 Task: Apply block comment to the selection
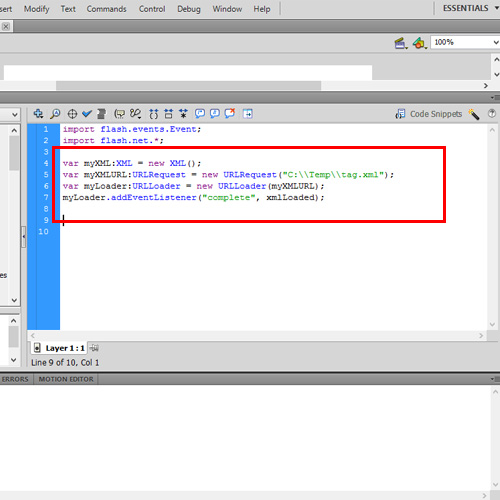point(200,114)
